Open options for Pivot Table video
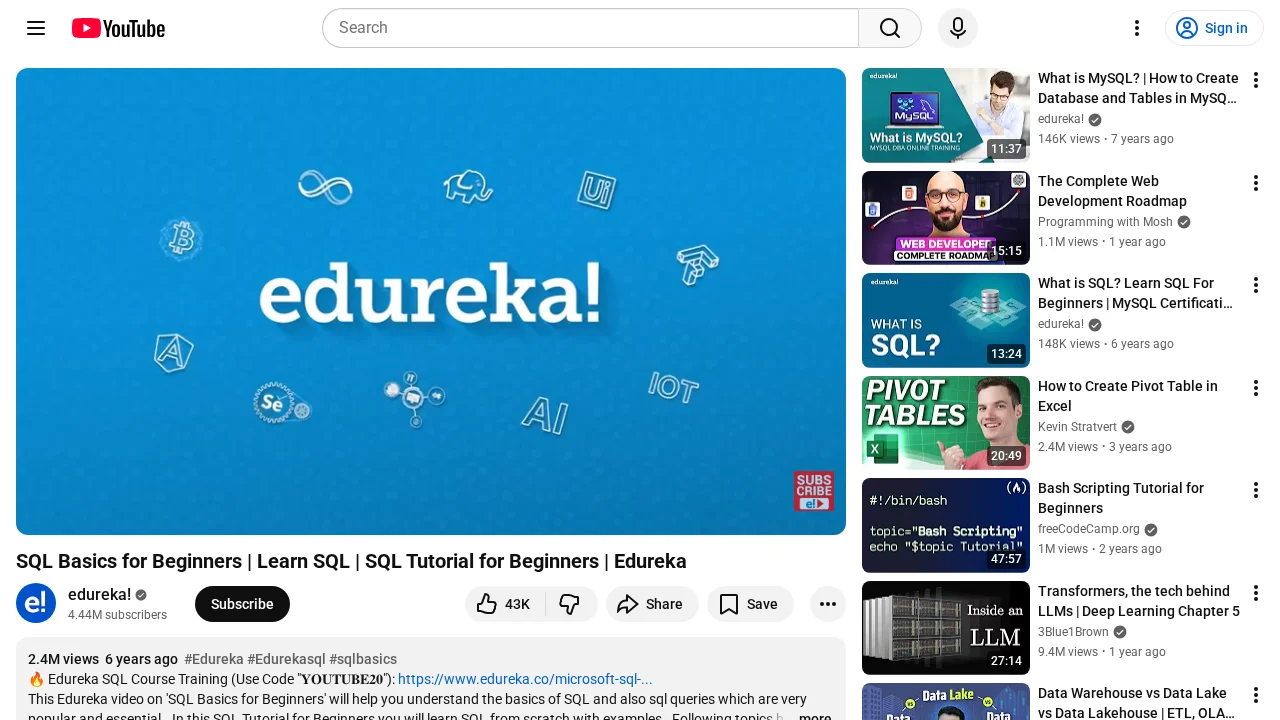The width and height of the screenshot is (1280, 720). coord(1256,388)
